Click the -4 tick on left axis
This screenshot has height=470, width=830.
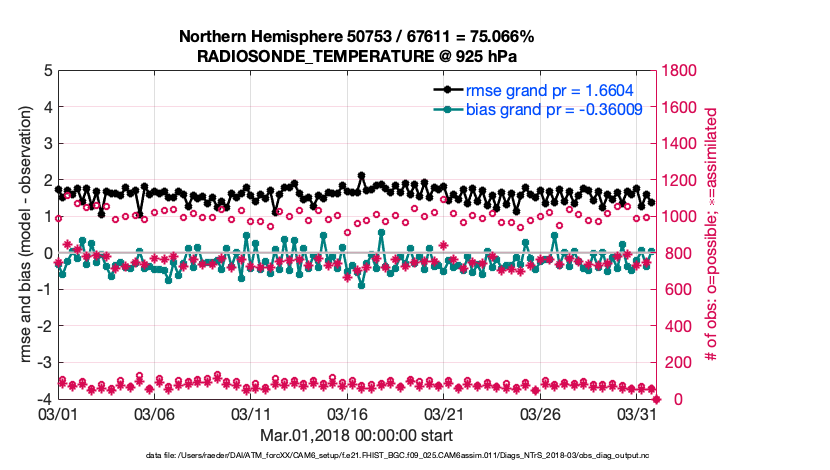43,399
